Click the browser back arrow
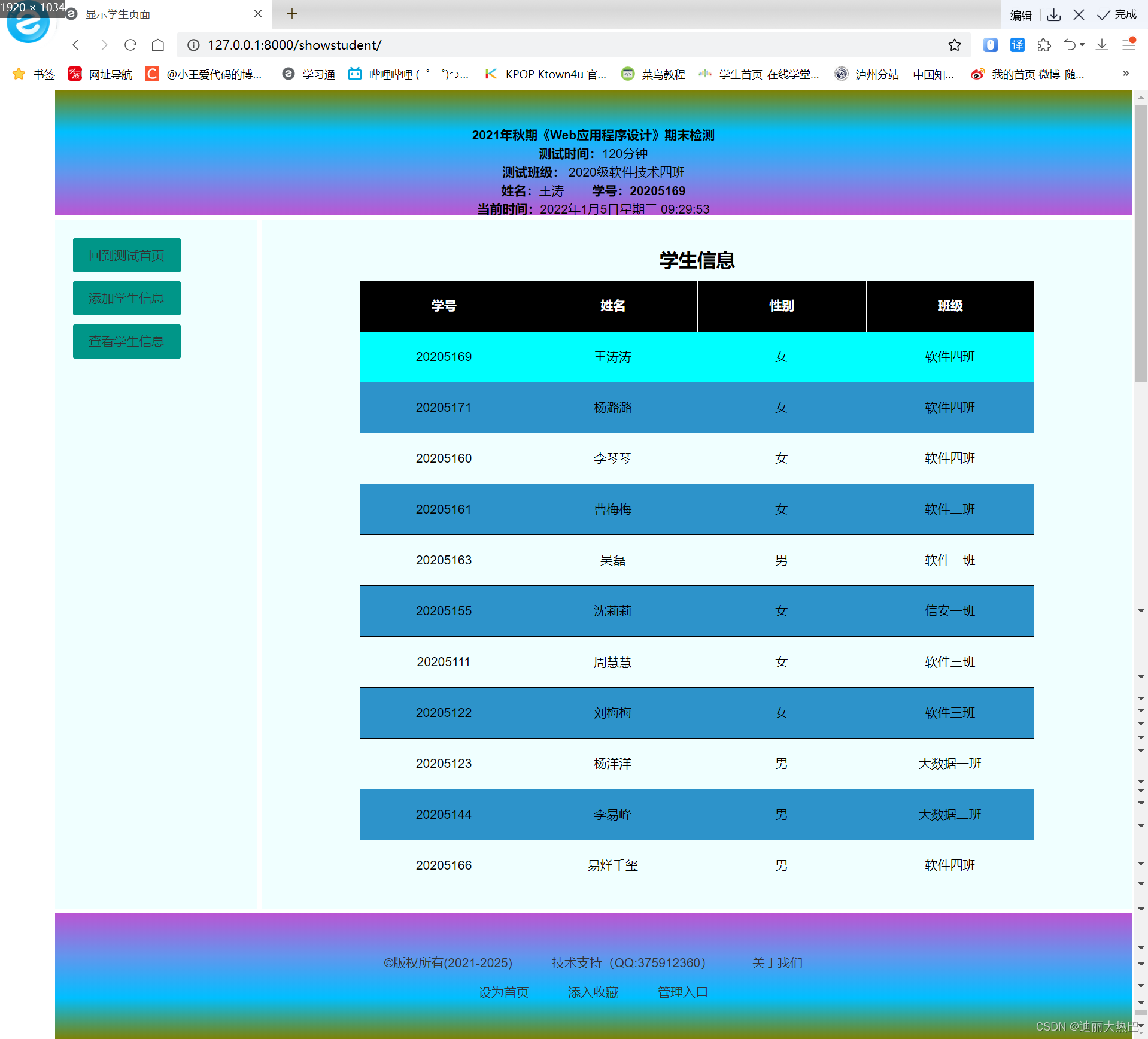Screen dimensions: 1148x1039 76,45
